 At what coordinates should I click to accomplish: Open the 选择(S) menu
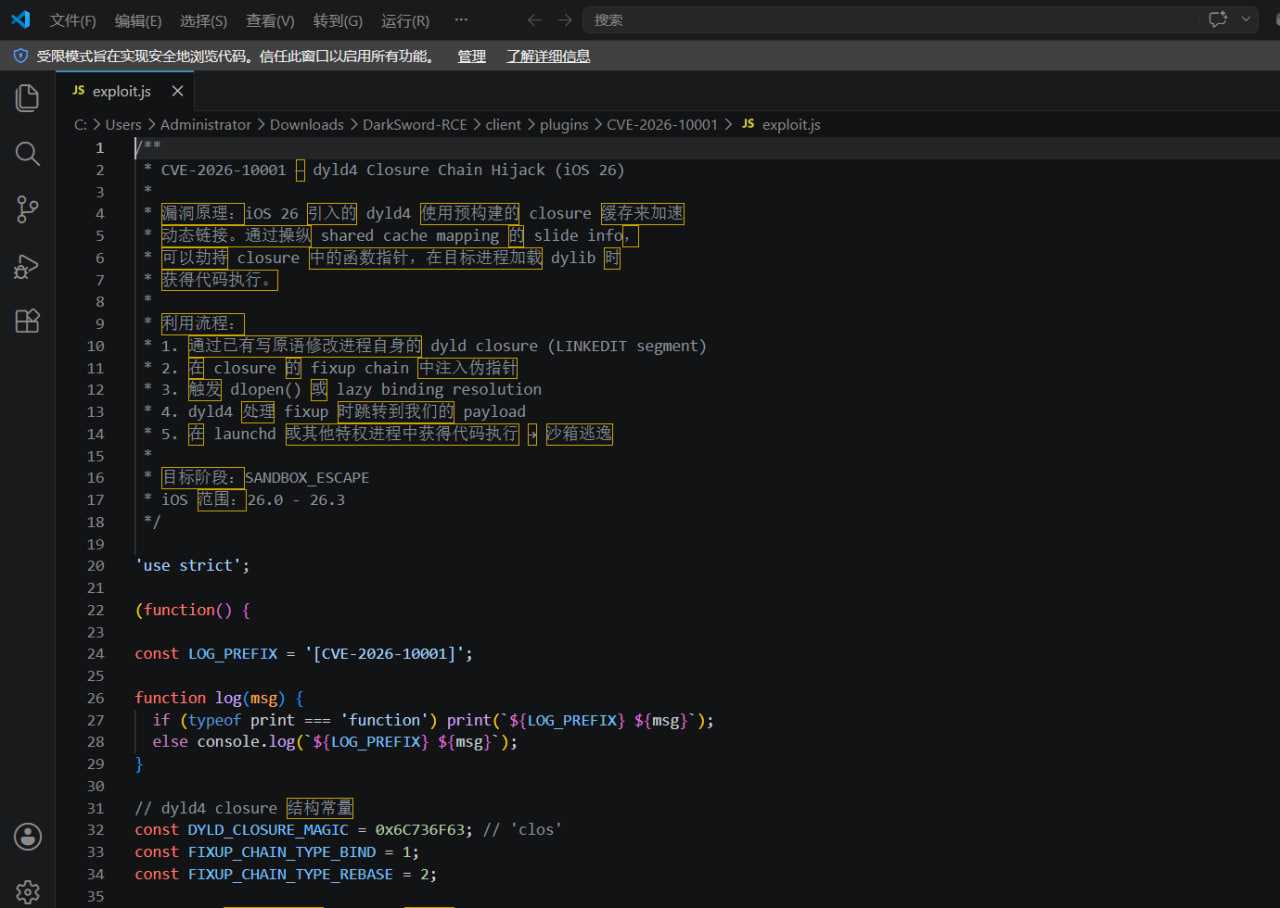[203, 20]
